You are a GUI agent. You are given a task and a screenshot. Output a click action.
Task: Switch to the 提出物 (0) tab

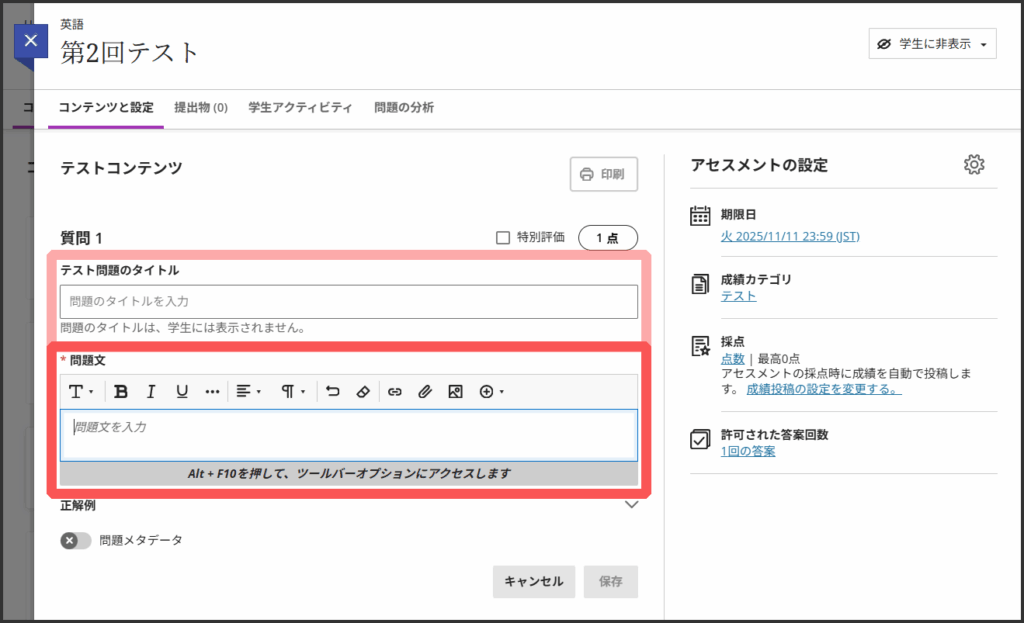(x=201, y=108)
